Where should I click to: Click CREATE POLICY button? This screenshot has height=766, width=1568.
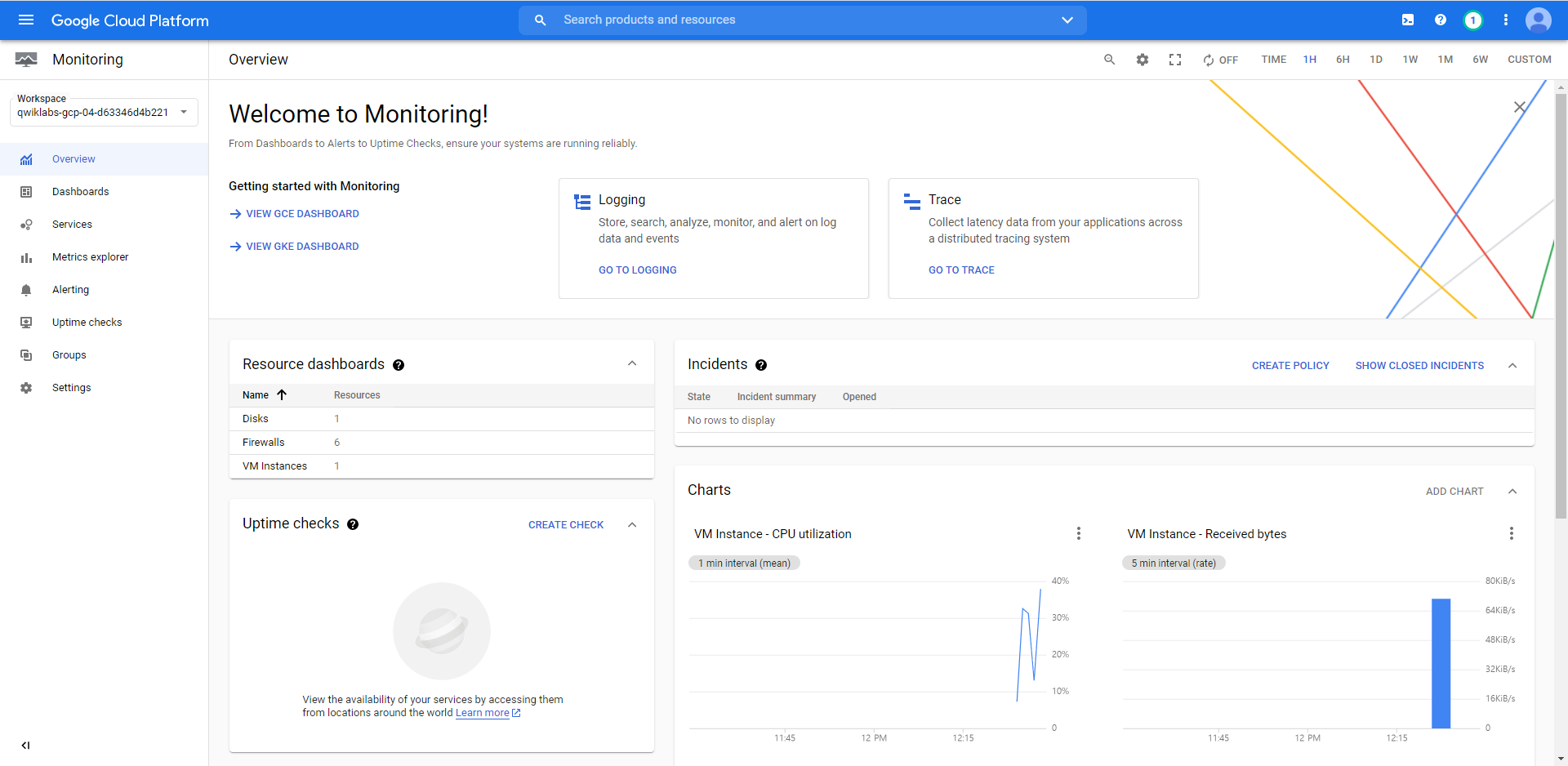tap(1290, 366)
